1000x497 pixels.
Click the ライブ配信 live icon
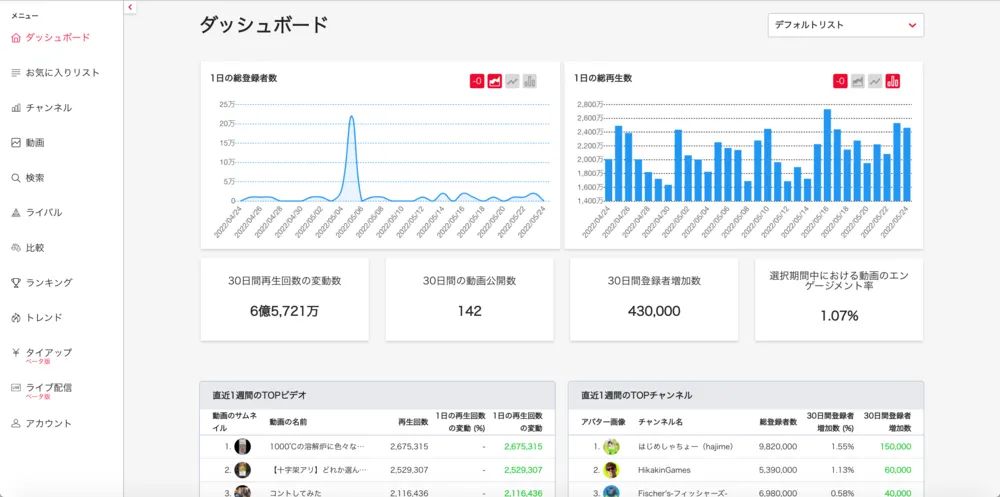point(16,387)
